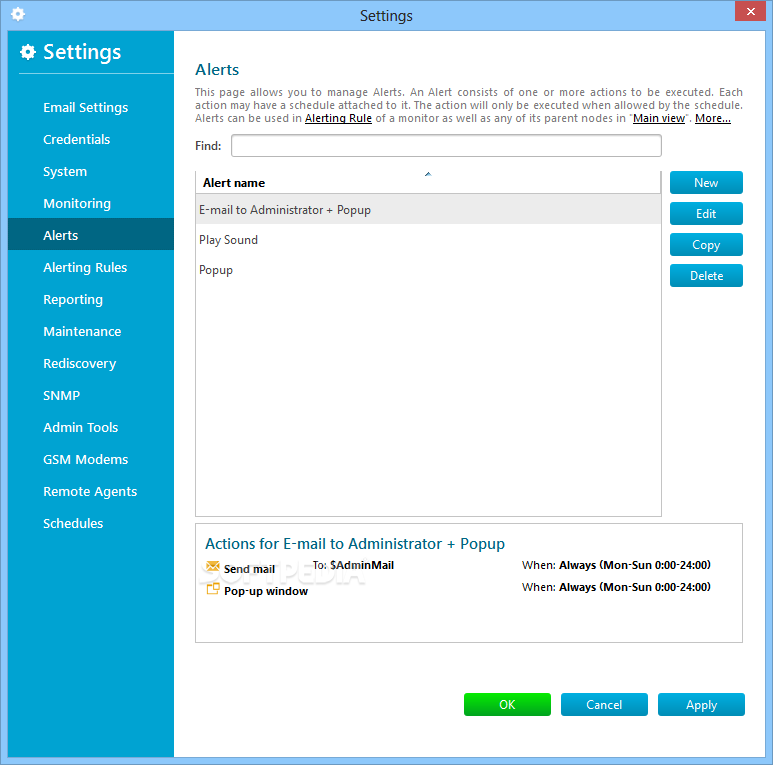This screenshot has width=773, height=765.
Task: Click the Settings gear icon in sidebar header
Action: tap(28, 52)
